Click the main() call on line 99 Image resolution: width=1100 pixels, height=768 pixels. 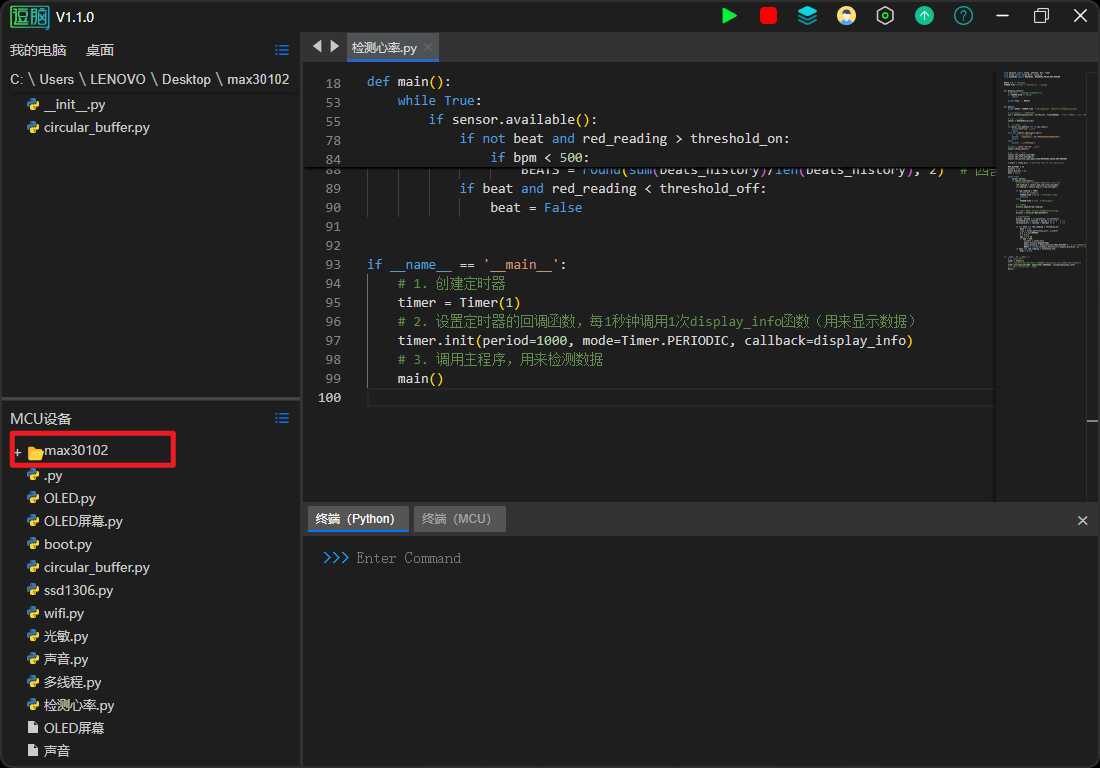click(x=420, y=379)
